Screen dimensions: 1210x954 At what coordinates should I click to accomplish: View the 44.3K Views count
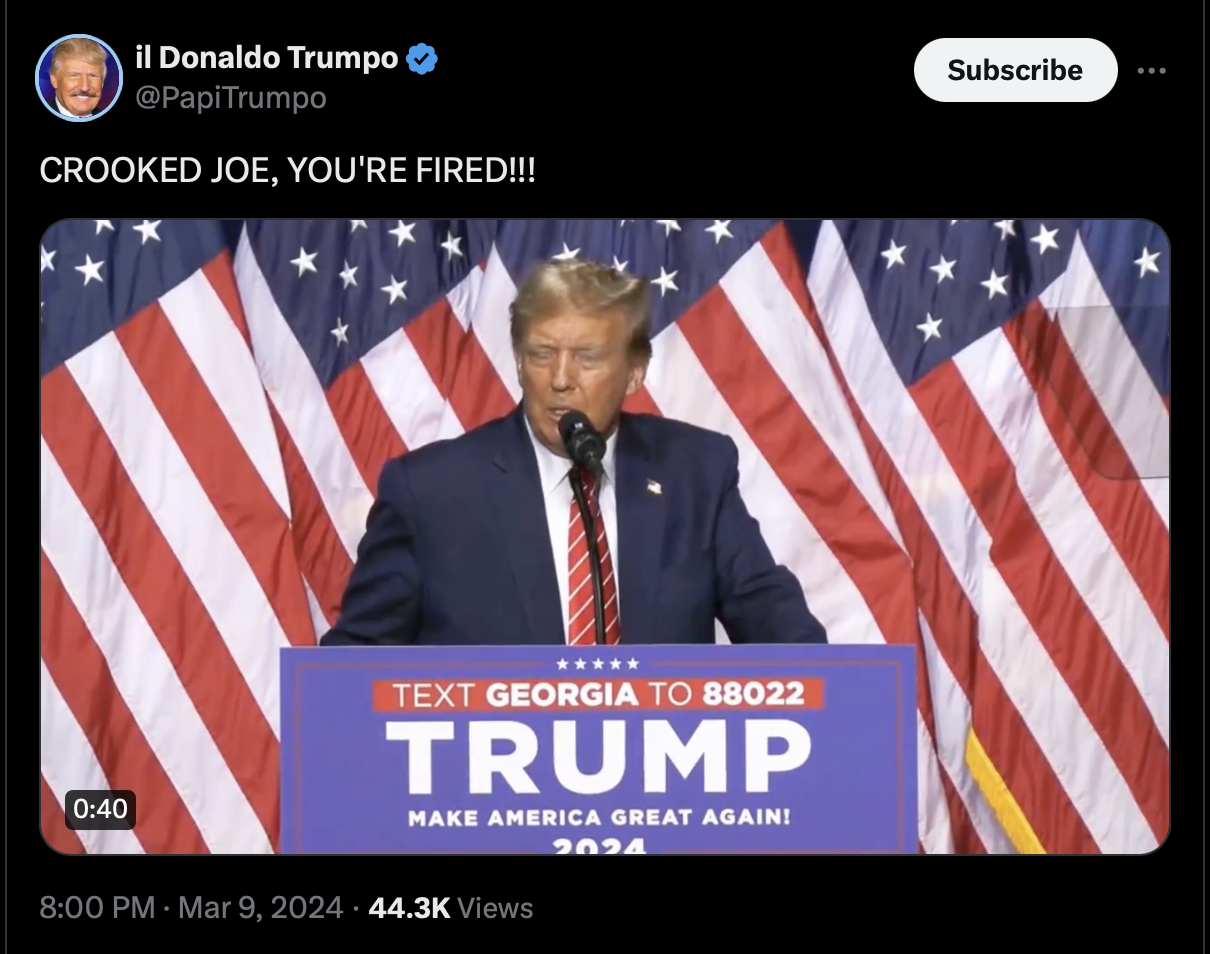click(x=451, y=908)
